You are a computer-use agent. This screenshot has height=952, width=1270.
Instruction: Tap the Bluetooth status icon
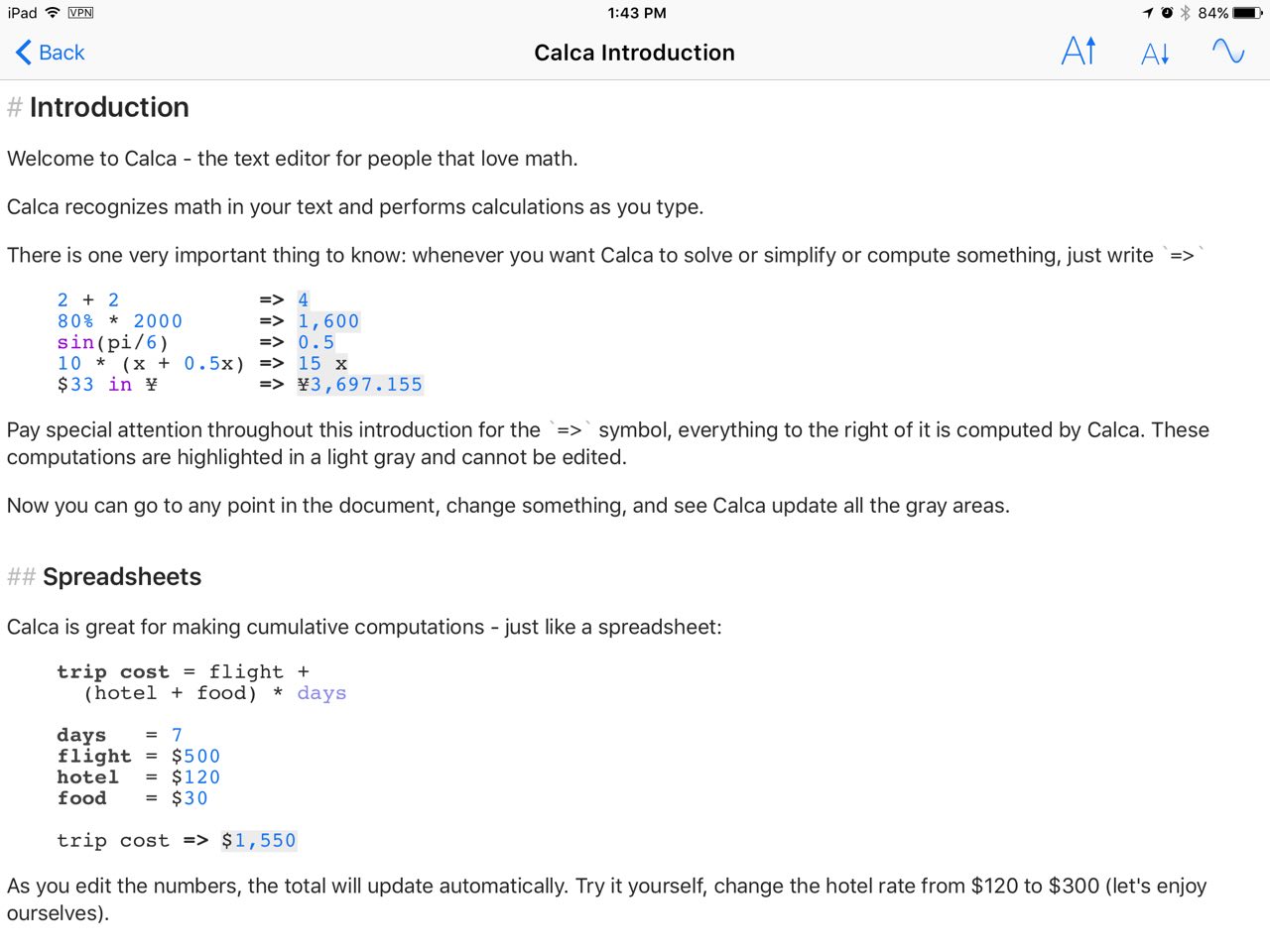1185,13
